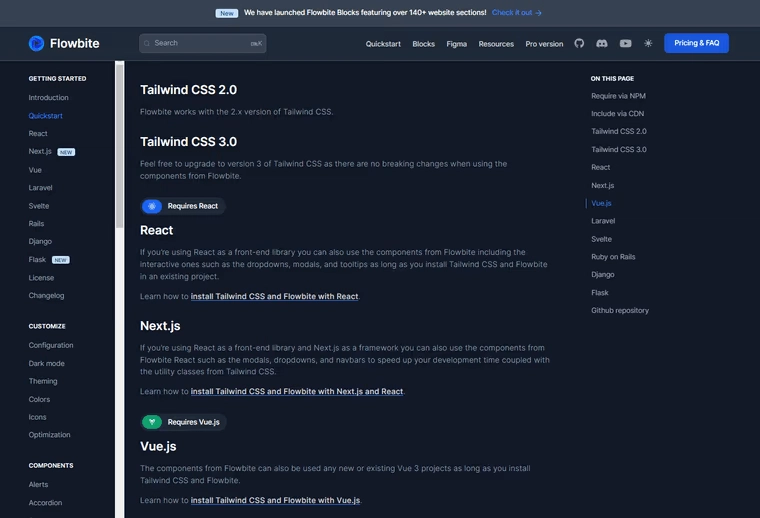760x518 pixels.
Task: Toggle light mode with sun icon
Action: tap(648, 44)
